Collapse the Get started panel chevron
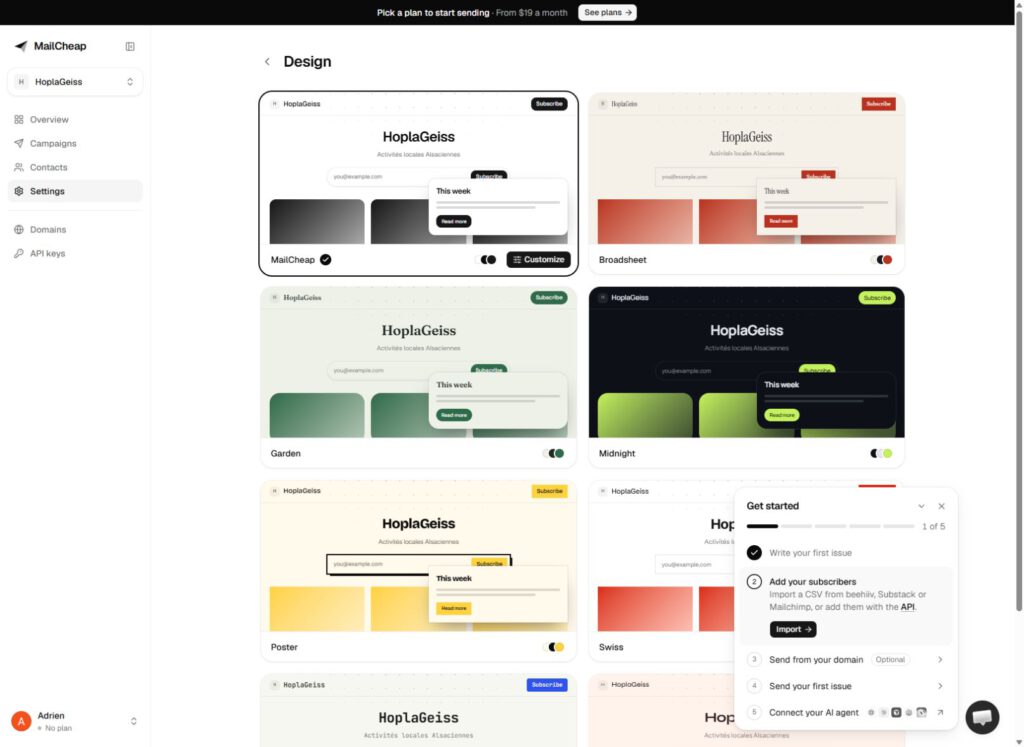 click(921, 506)
